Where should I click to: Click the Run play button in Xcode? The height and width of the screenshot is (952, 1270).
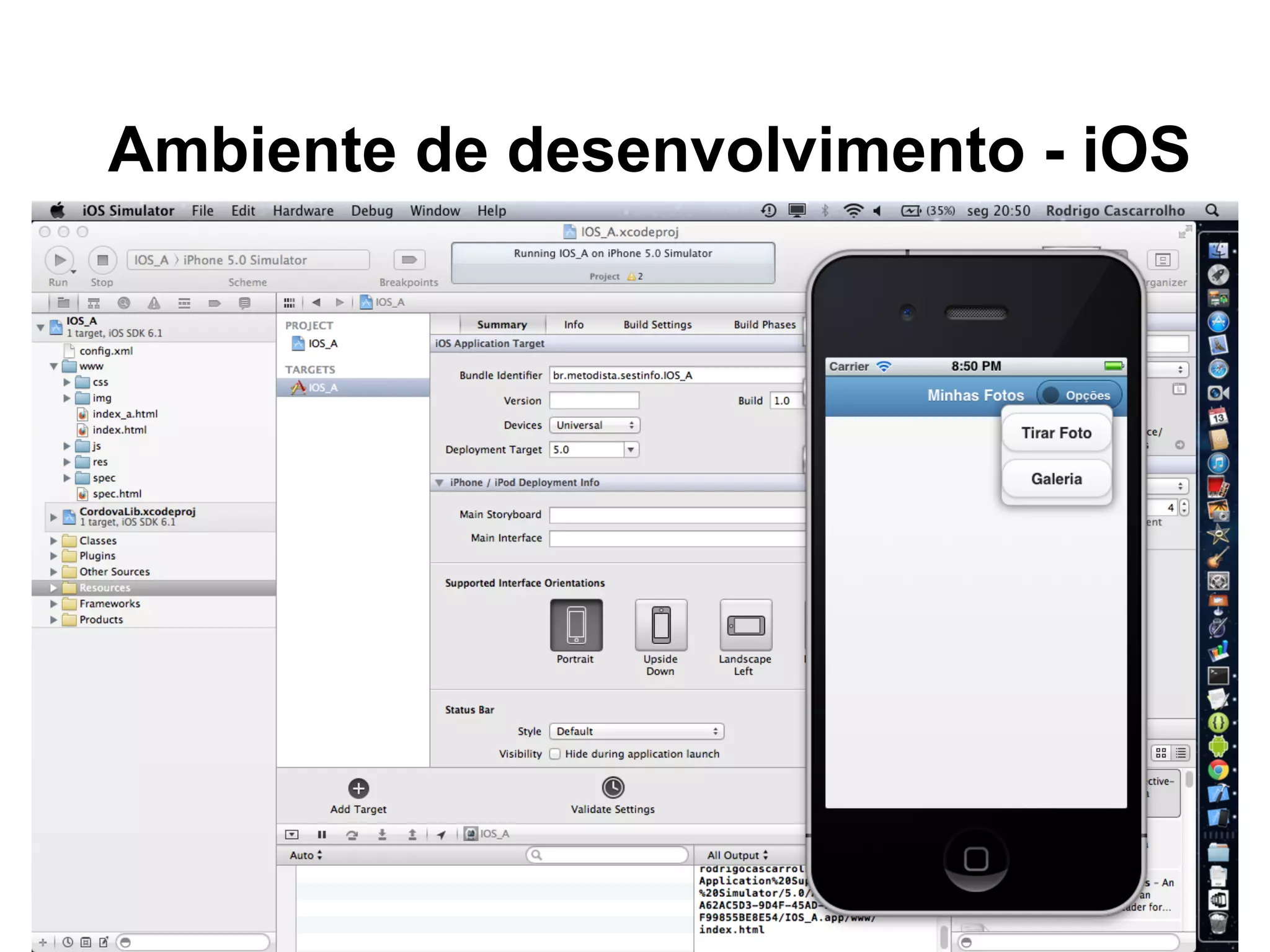60,260
